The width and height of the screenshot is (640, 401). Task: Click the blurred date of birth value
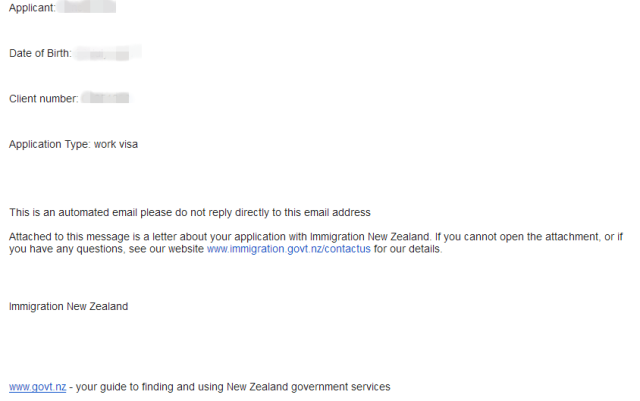click(x=109, y=53)
